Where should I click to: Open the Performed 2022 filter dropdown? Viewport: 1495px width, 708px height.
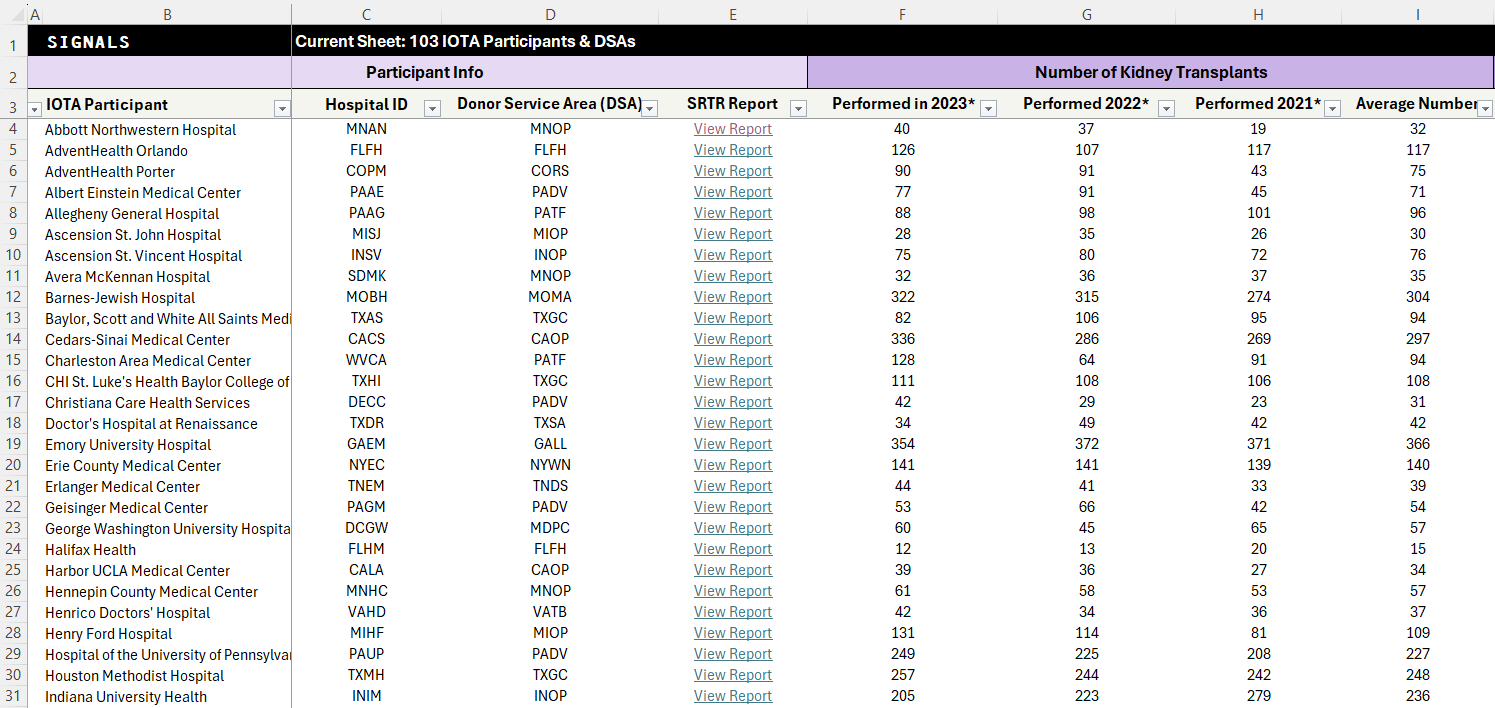[1166, 108]
